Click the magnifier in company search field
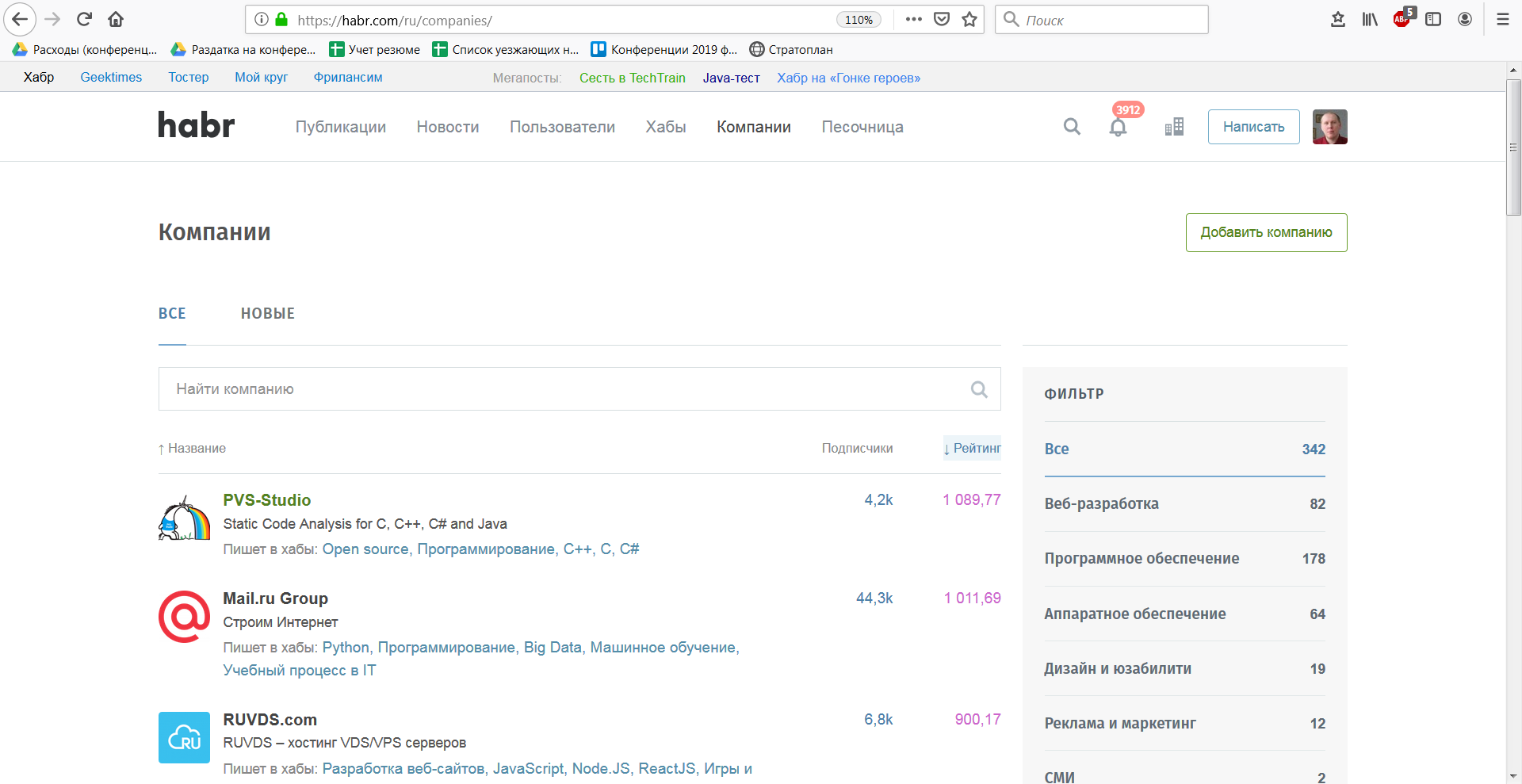1522x784 pixels. pos(979,389)
